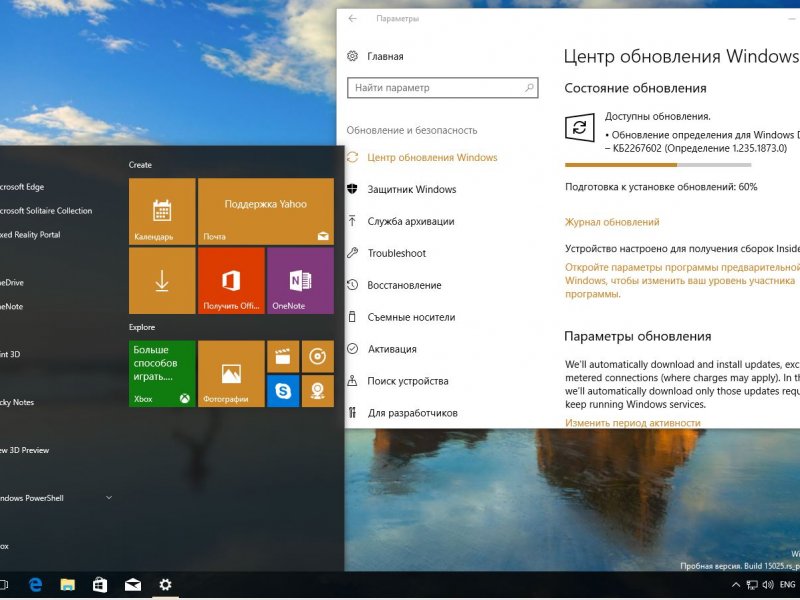Viewport: 800px width, 600px height.
Task: Open Sticky Notes in the Start list
Action: click(17, 402)
